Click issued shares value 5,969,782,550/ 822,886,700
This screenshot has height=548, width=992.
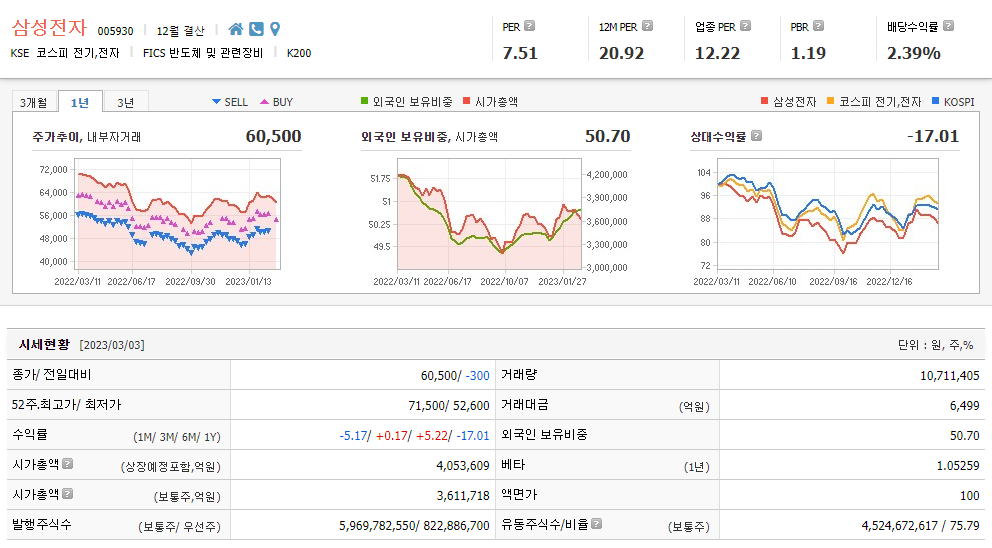(x=414, y=526)
